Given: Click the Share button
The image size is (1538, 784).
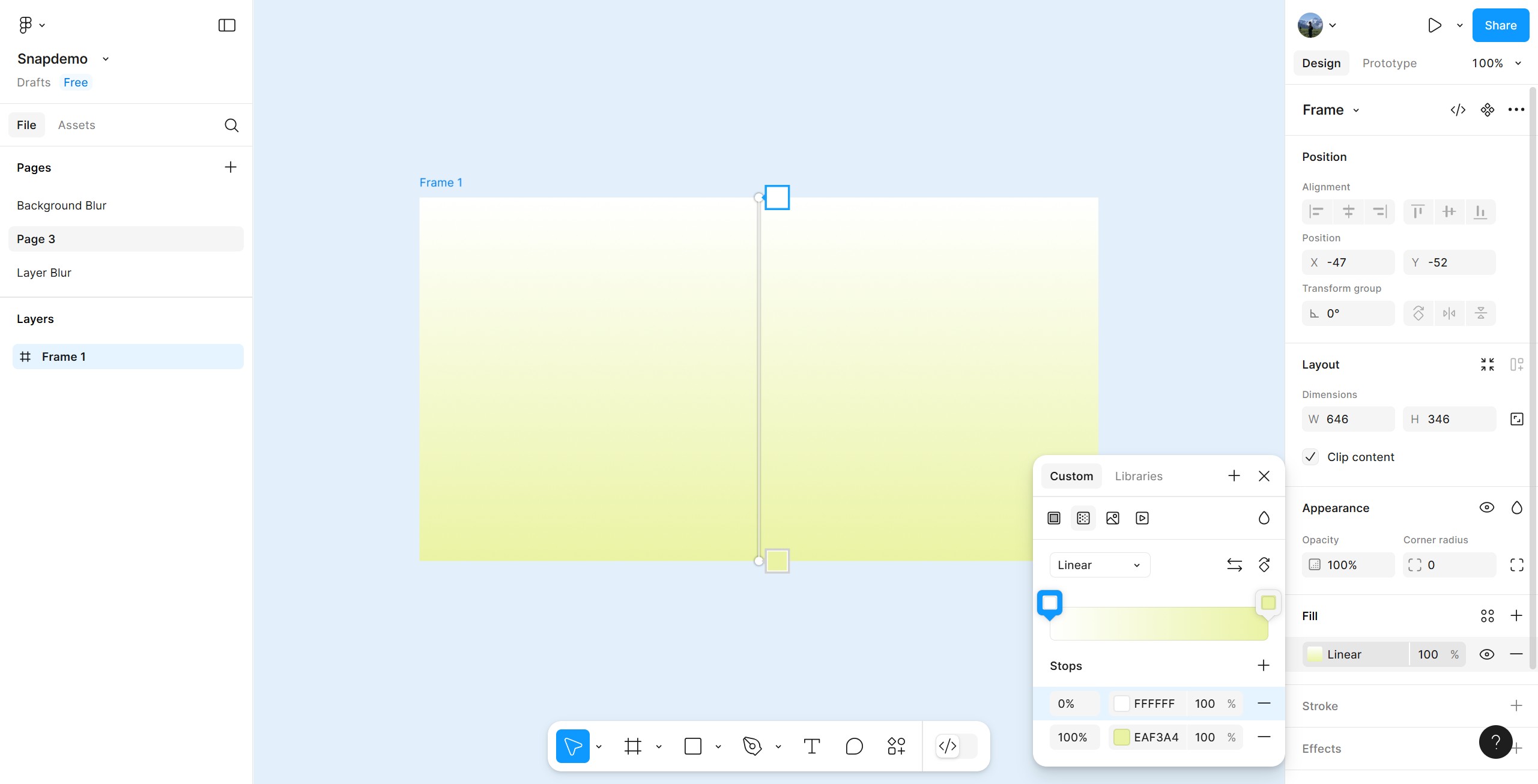Looking at the screenshot, I should click(x=1500, y=25).
